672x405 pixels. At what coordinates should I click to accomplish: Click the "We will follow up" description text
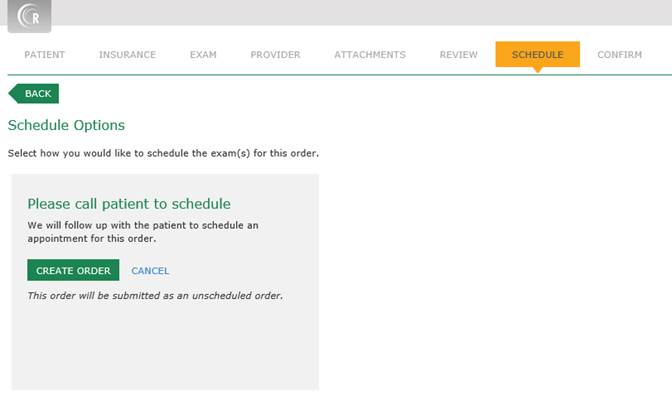click(x=142, y=232)
